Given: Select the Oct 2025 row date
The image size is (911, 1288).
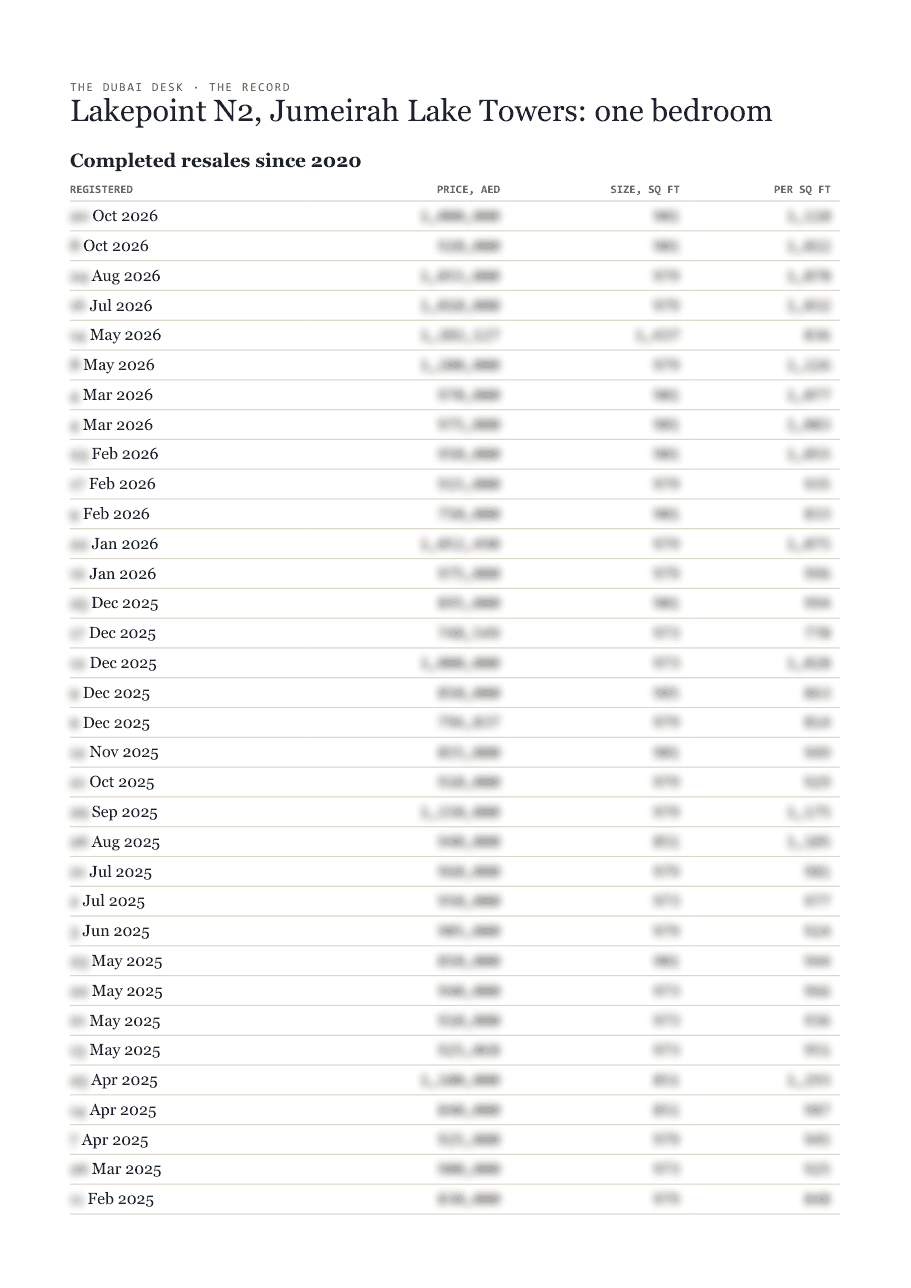Looking at the screenshot, I should 112,782.
